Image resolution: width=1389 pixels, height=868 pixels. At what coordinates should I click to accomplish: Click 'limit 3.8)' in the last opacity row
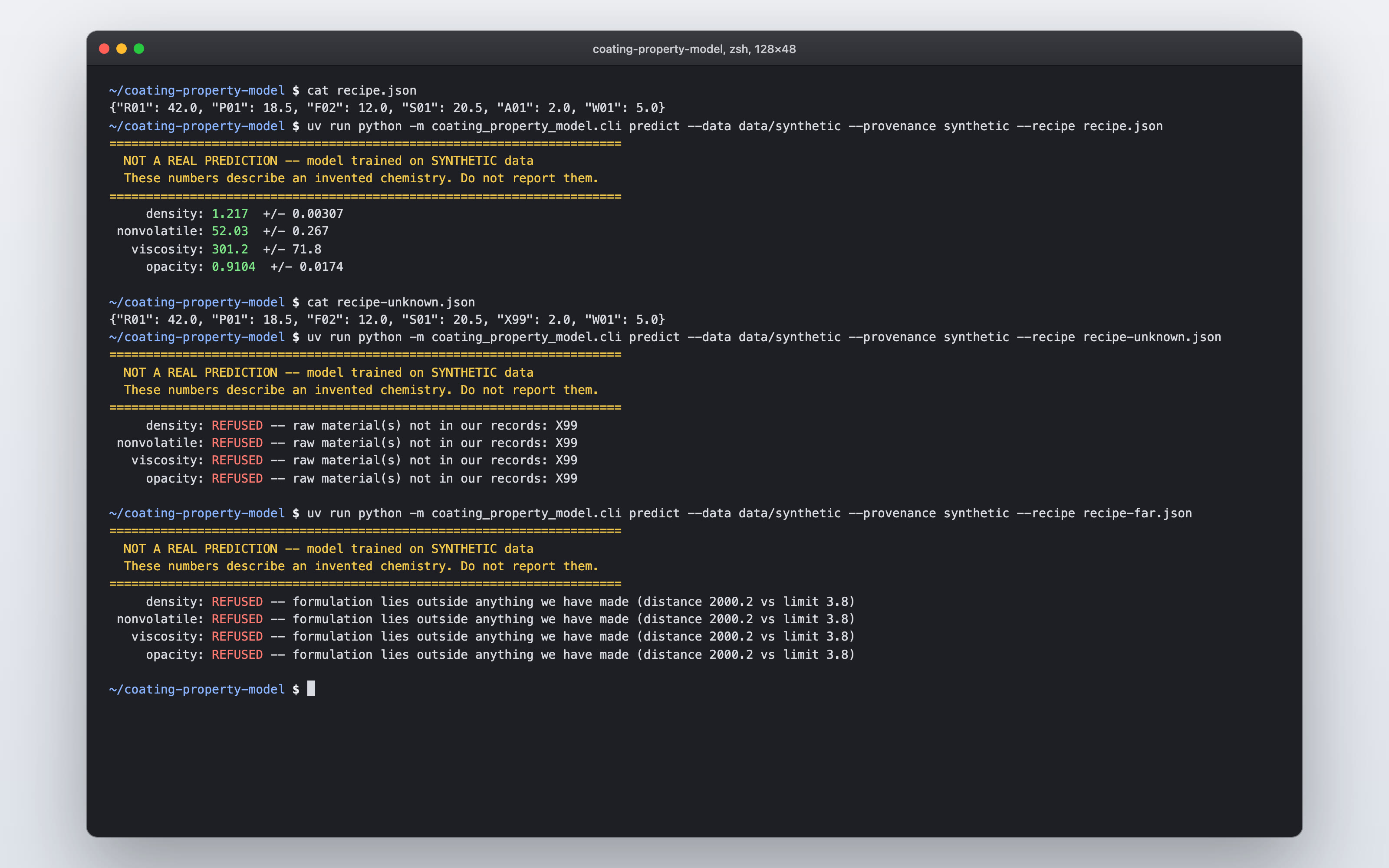click(x=819, y=655)
